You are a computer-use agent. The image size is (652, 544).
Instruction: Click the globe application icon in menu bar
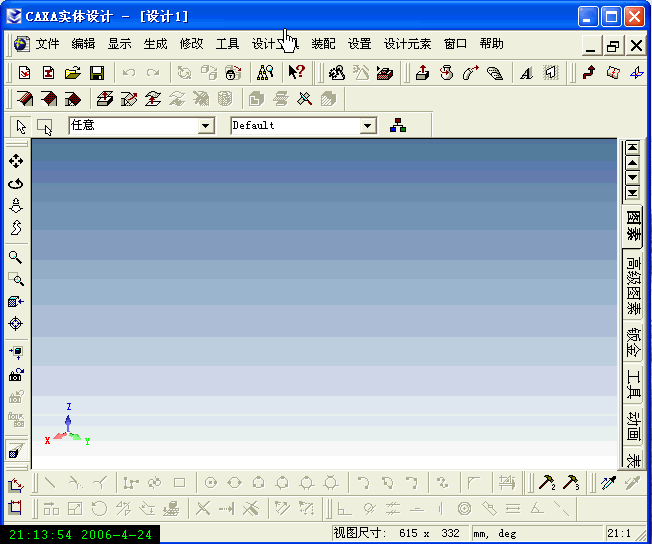pyautogui.click(x=22, y=44)
